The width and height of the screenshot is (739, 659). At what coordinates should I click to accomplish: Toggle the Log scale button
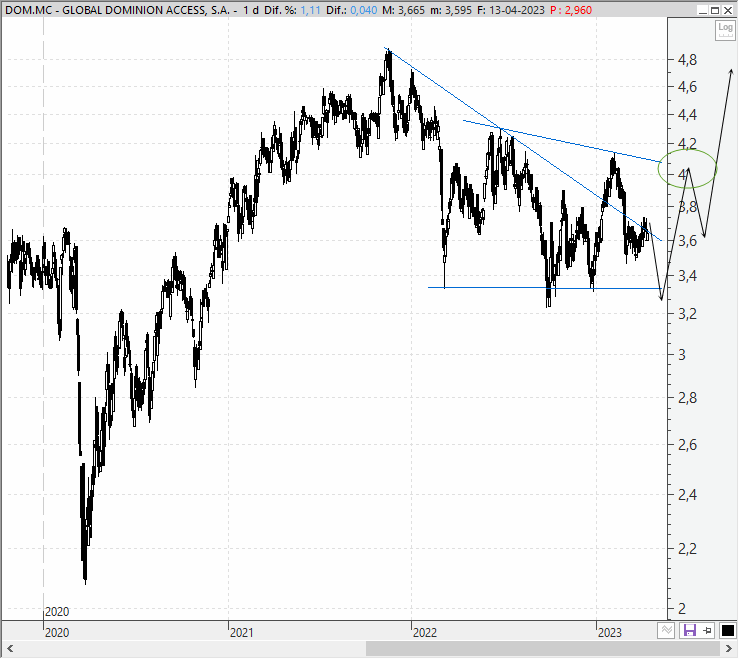725,30
